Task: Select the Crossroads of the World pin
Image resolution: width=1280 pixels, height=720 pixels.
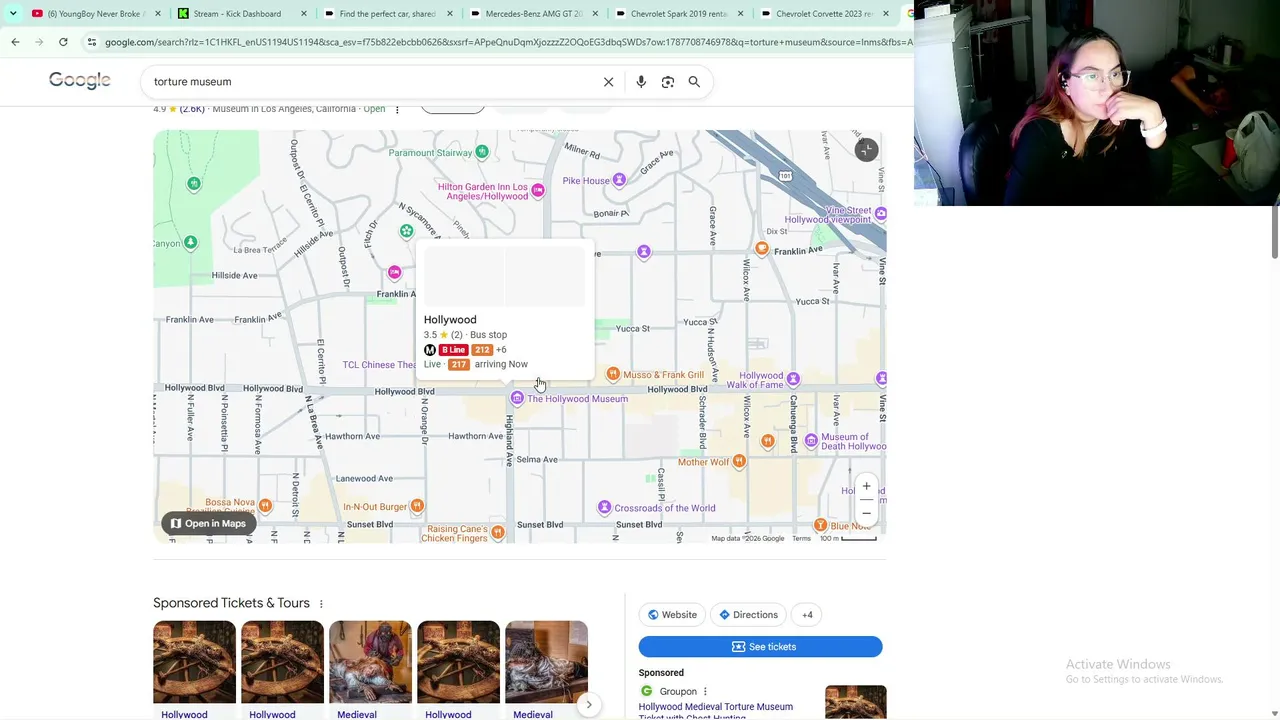Action: click(604, 508)
